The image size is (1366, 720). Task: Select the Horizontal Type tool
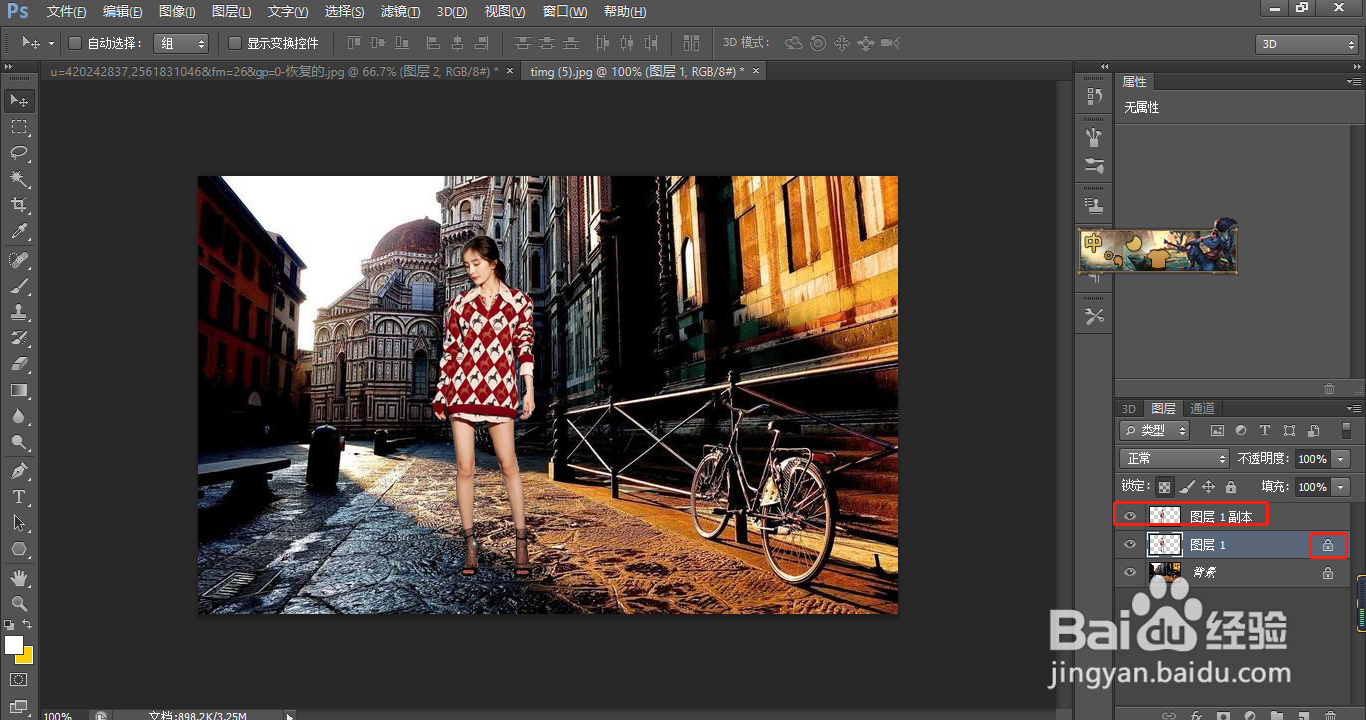(x=19, y=496)
